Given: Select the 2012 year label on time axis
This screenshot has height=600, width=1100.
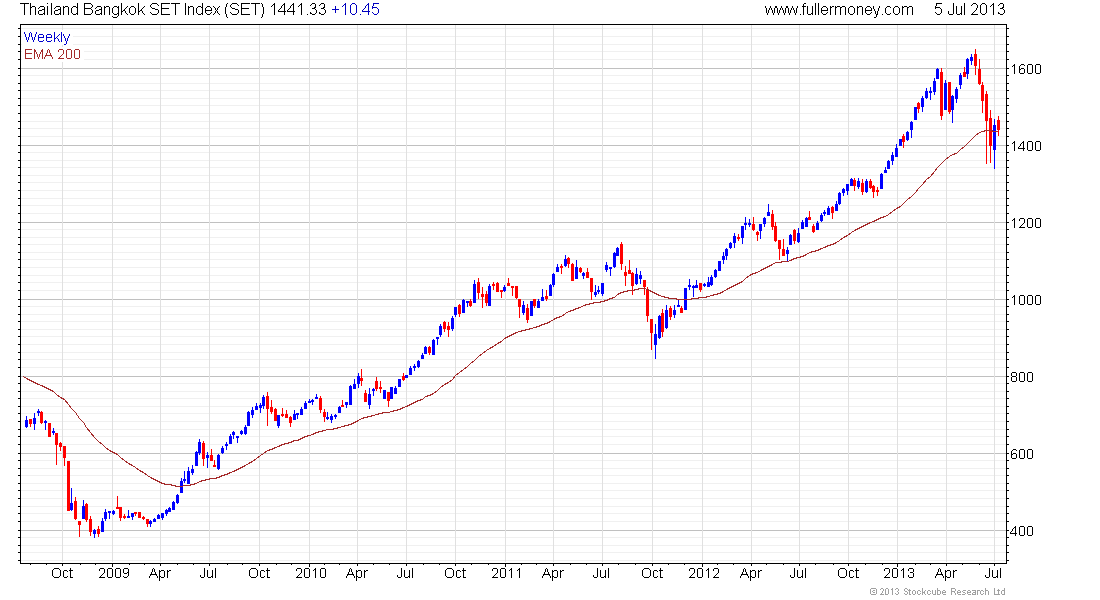Looking at the screenshot, I should tap(704, 573).
